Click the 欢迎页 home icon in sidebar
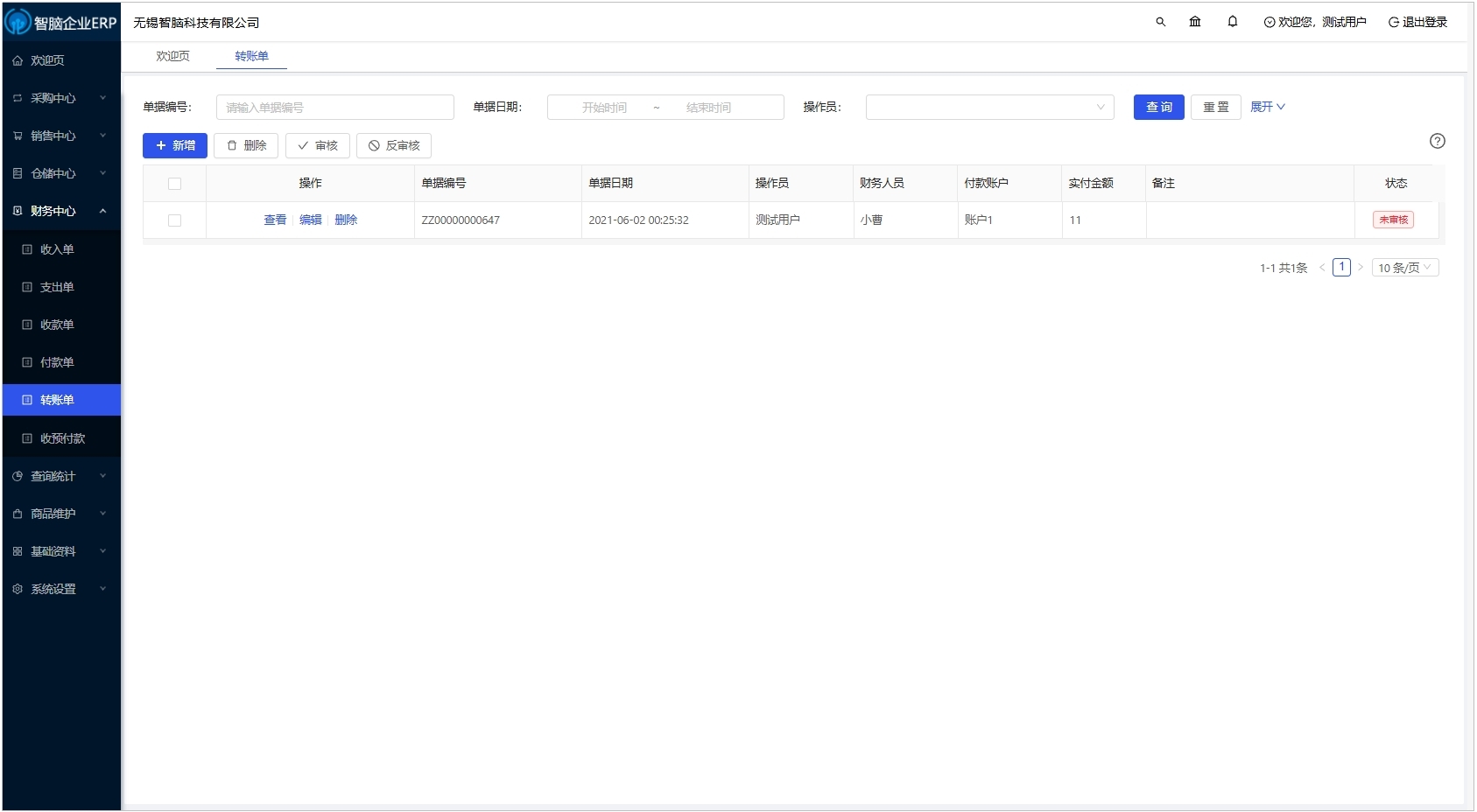Image resolution: width=1477 pixels, height=812 pixels. point(18,60)
